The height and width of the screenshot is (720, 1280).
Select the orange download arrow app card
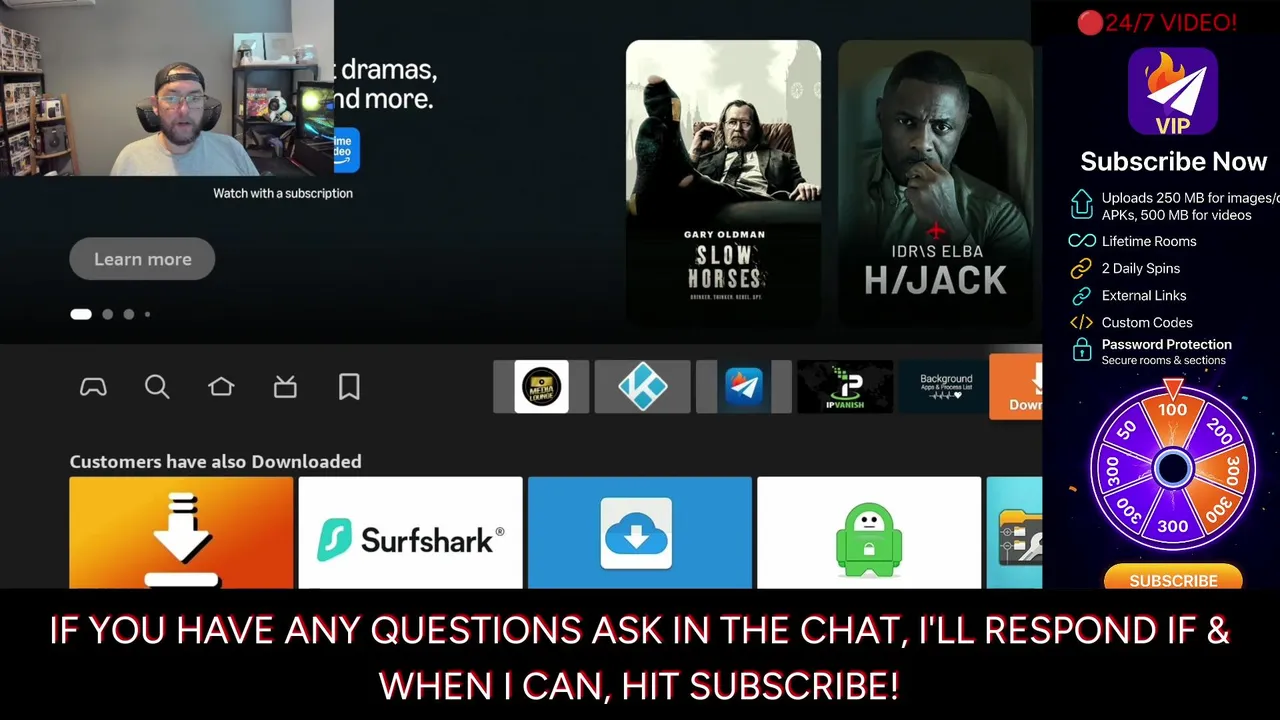pos(181,532)
